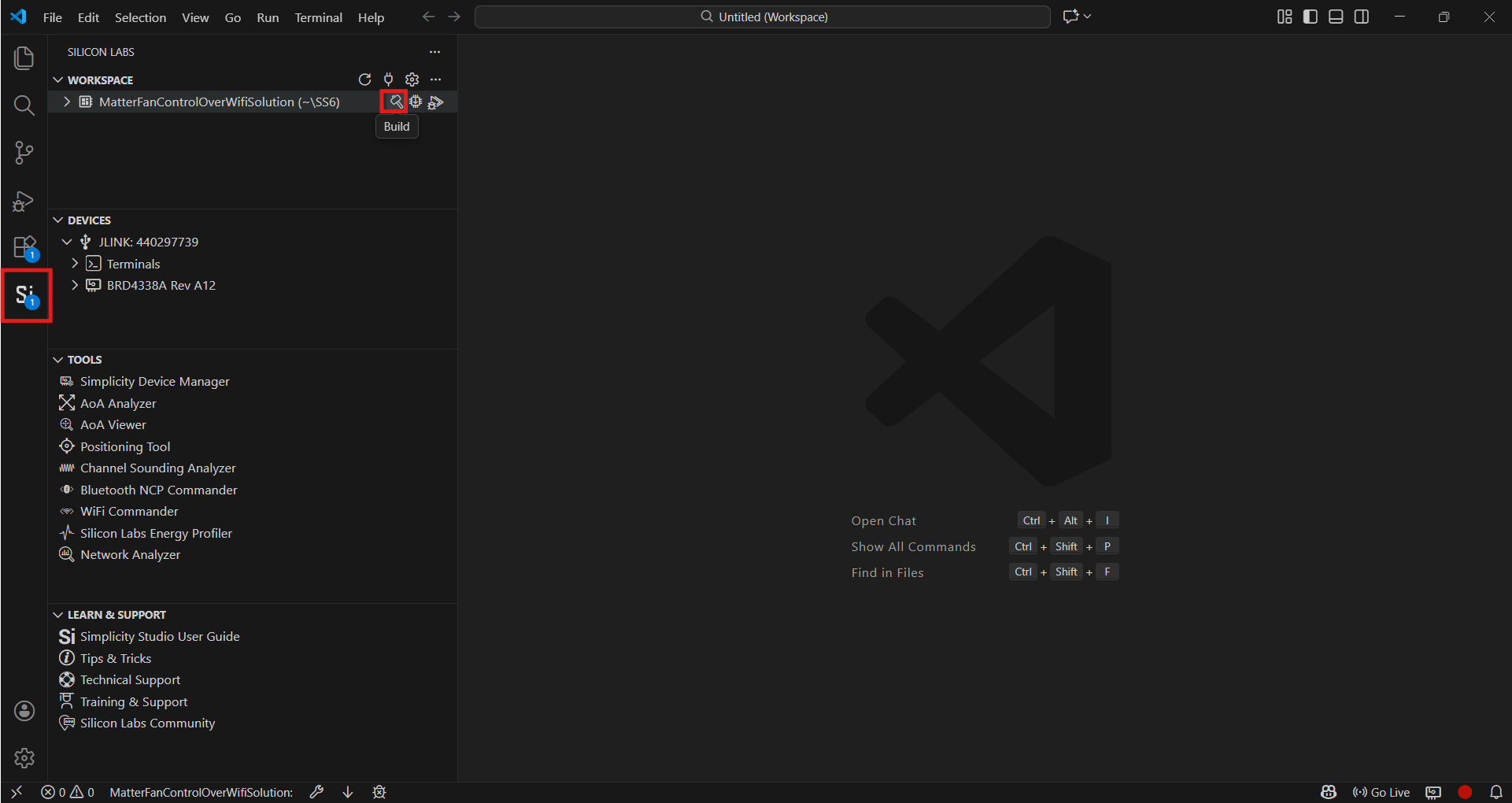Expand the BRD4338A Rev A12 board item
Image resolution: width=1512 pixels, height=803 pixels.
point(75,285)
